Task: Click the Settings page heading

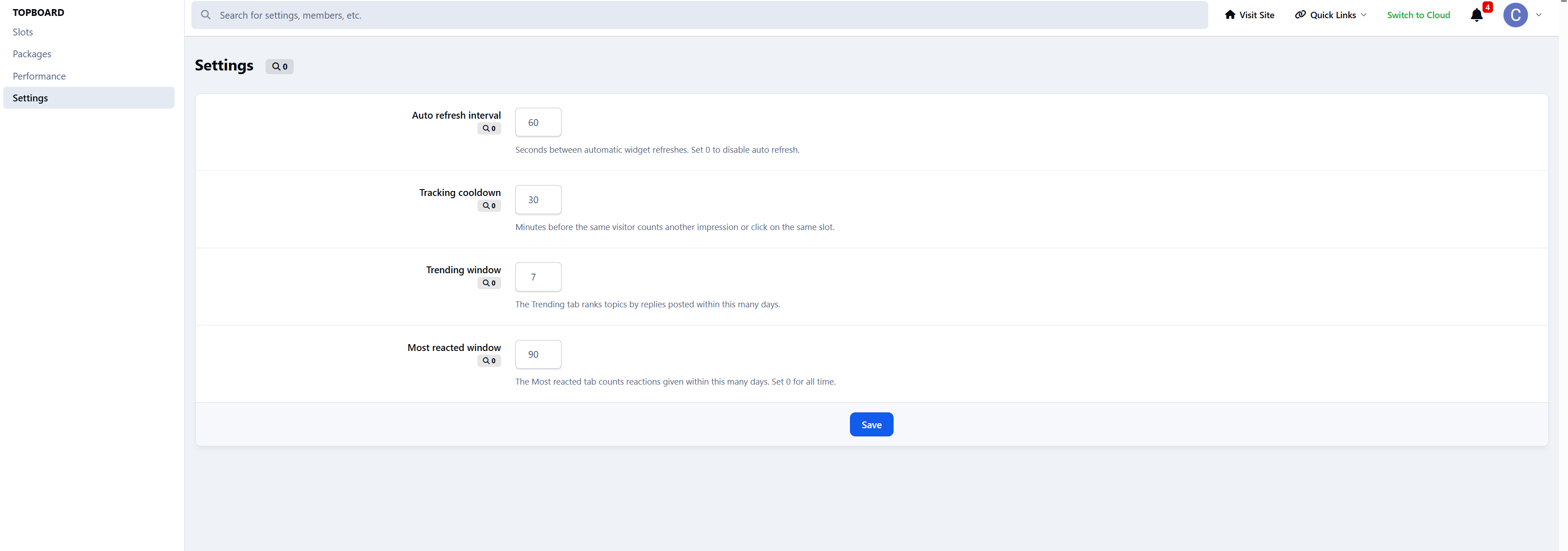Action: coord(224,66)
